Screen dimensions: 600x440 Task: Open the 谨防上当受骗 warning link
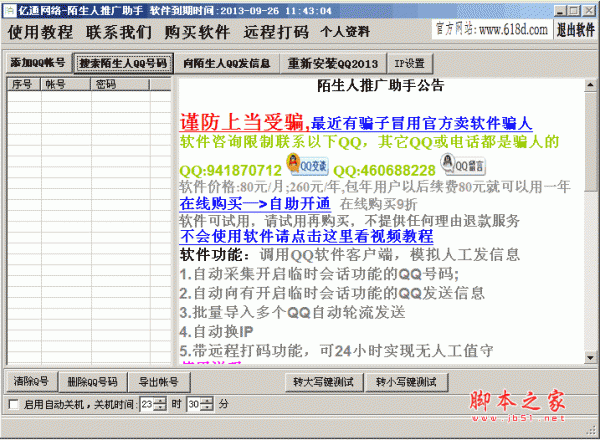tap(245, 123)
